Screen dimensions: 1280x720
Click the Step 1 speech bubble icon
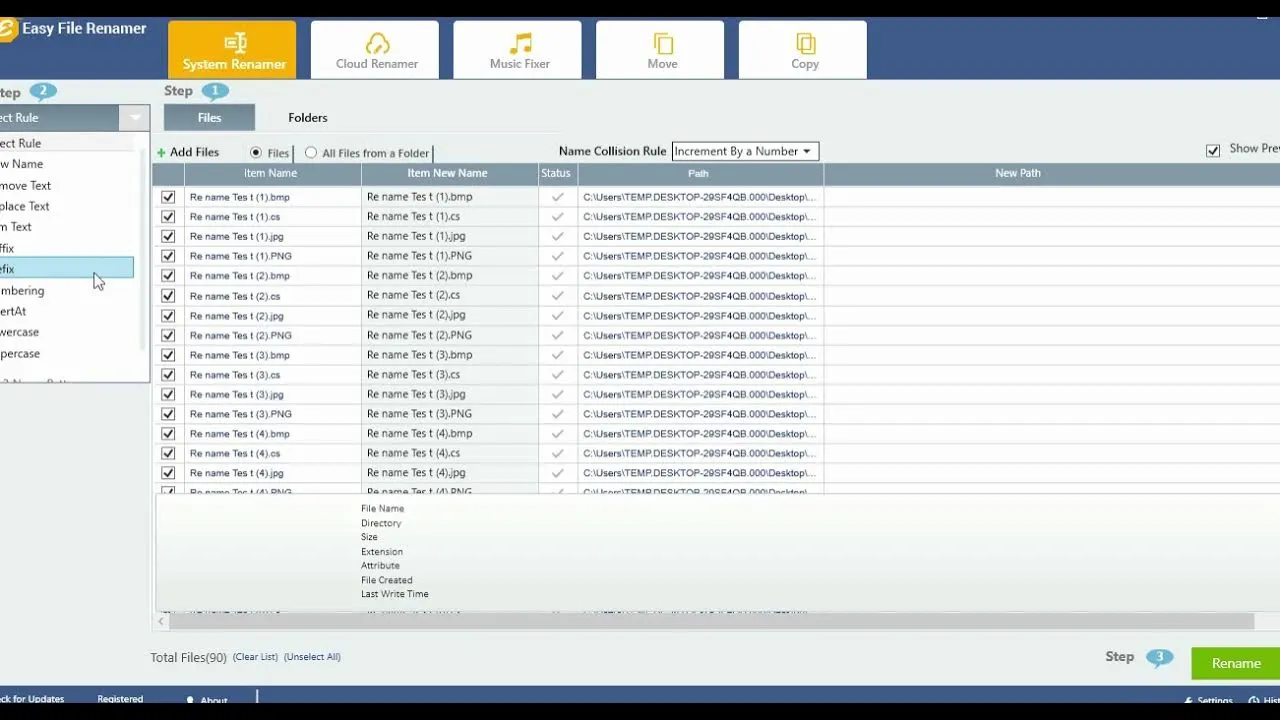(x=215, y=91)
